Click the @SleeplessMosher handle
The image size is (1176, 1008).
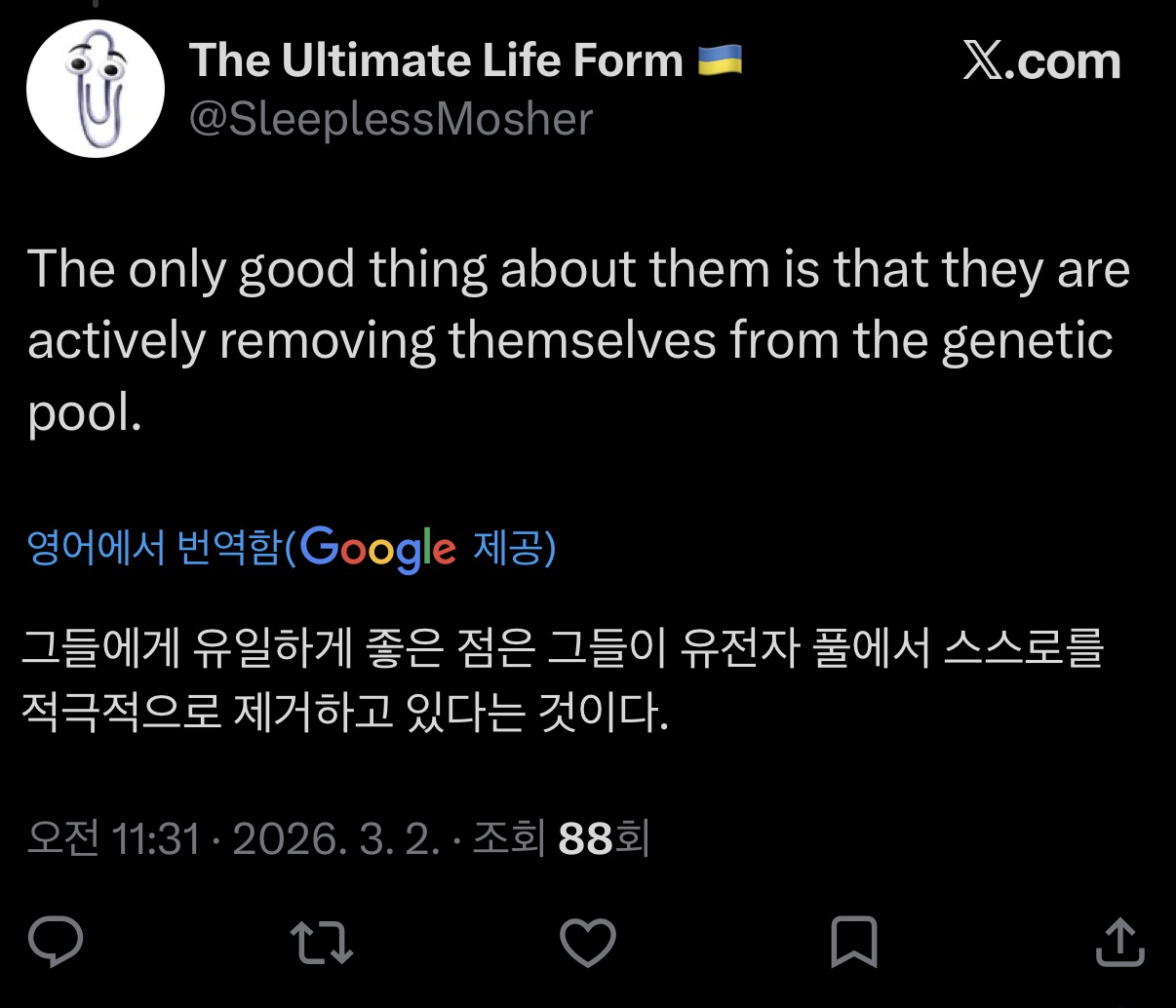coord(390,120)
